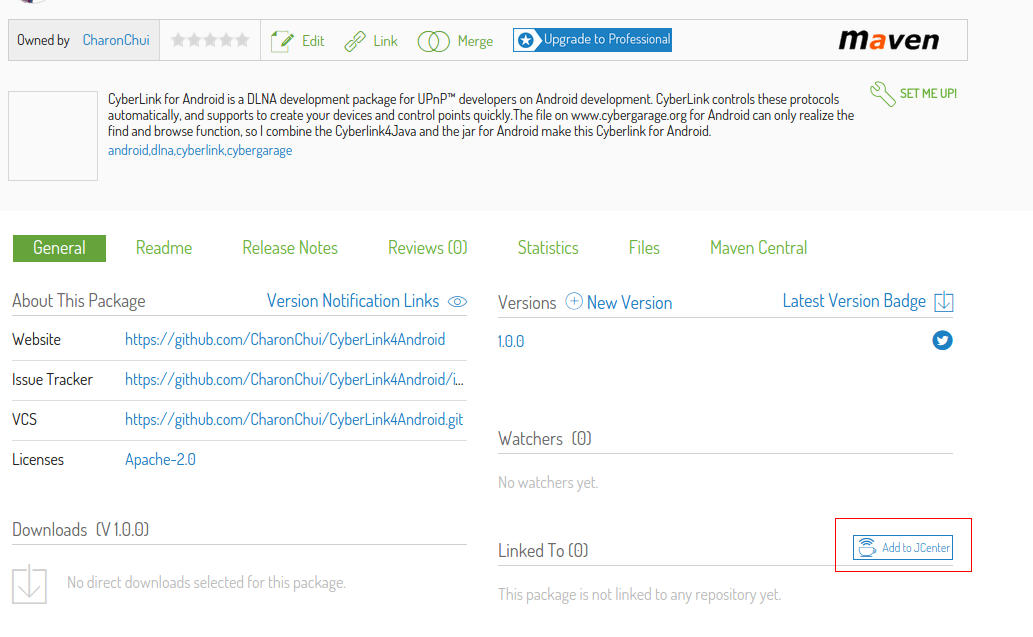Click the Licenses row label
Image resolution: width=1033 pixels, height=637 pixels.
pos(38,459)
